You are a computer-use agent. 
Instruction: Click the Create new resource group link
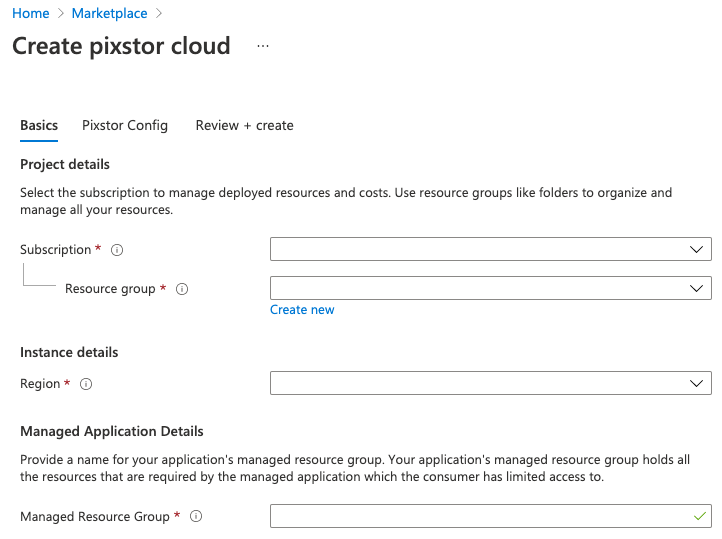(x=302, y=310)
